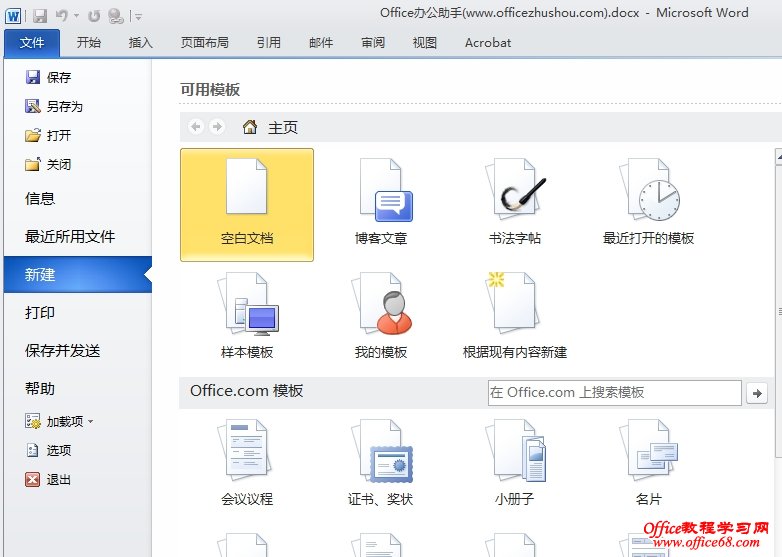The image size is (782, 557).
Task: Click the back navigation arrow in templates bar
Action: (x=196, y=127)
